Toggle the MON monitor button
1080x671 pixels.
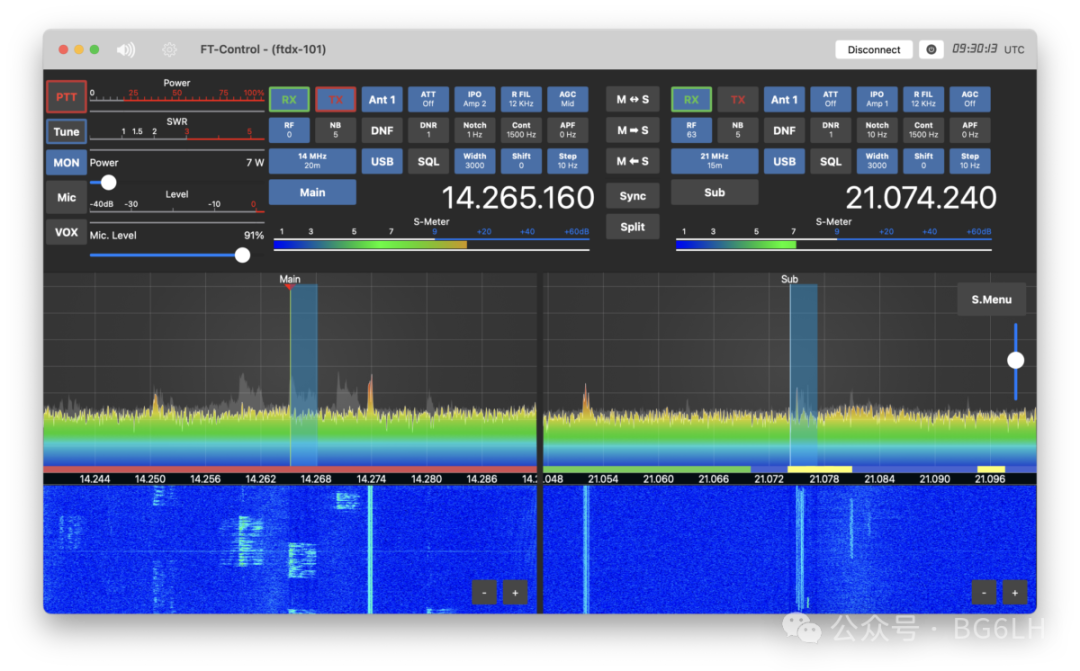(66, 163)
